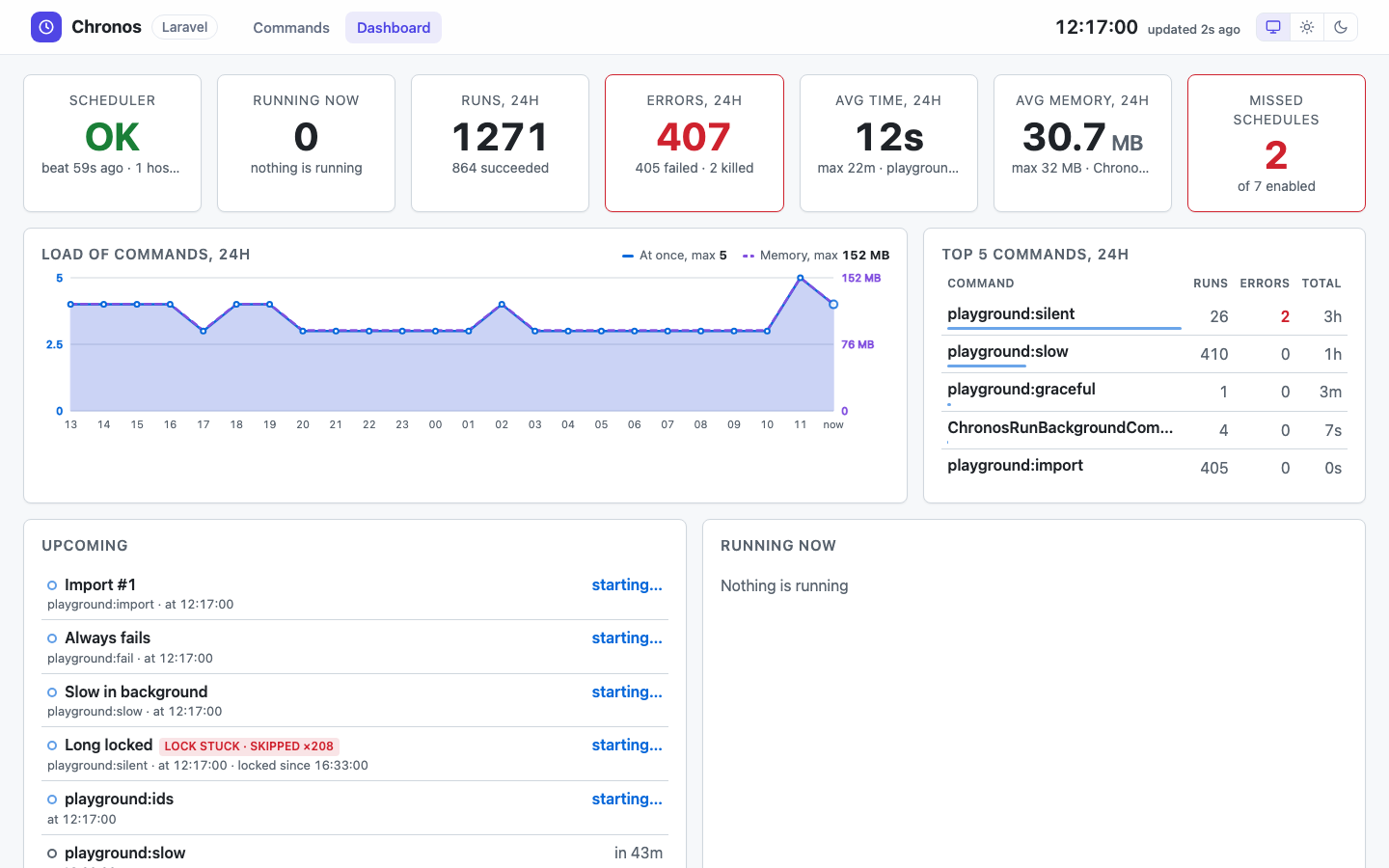Screen dimensions: 1389x868
Task: Click the Laravel badge
Action: pos(184,27)
